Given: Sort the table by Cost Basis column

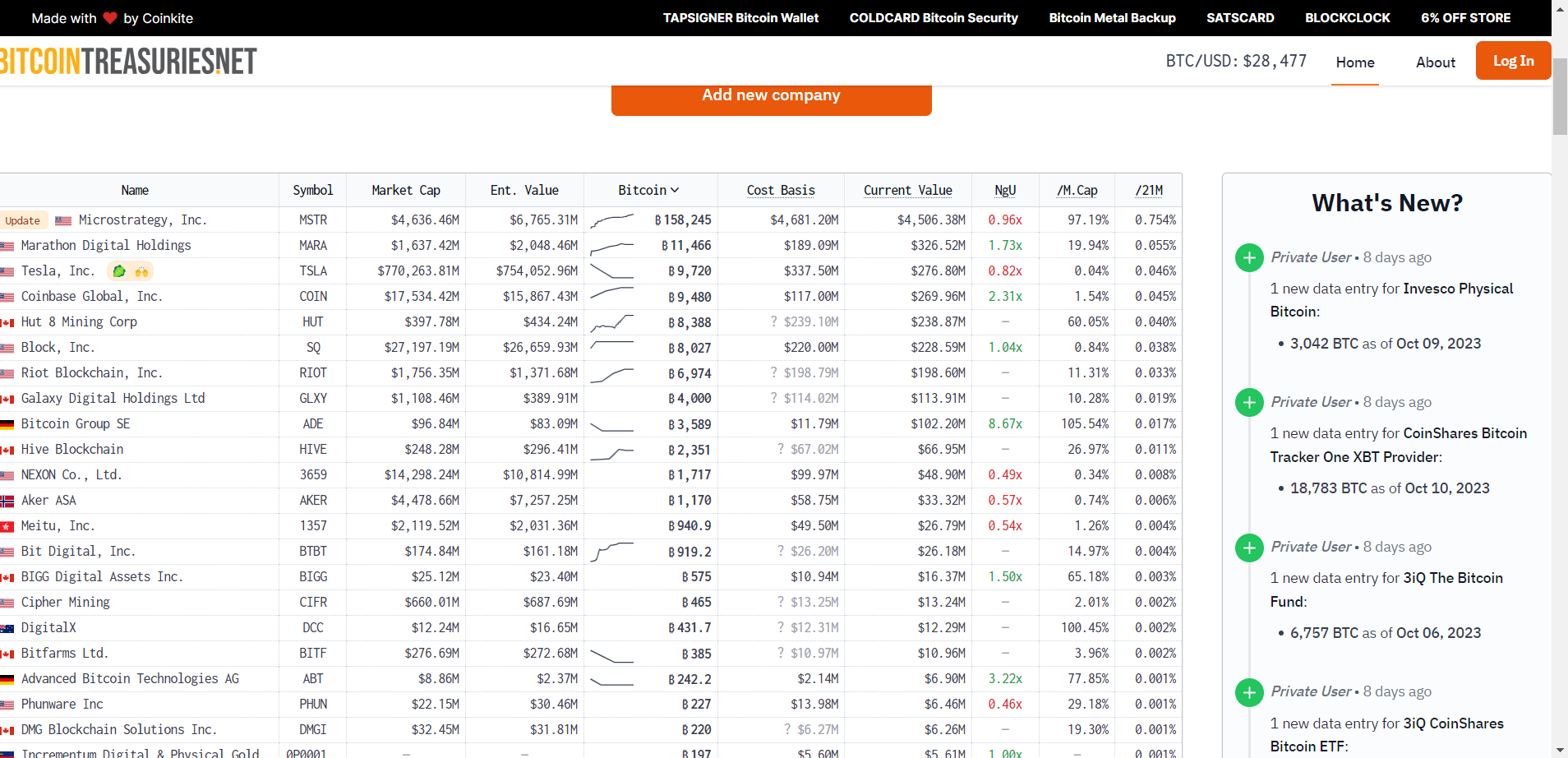Looking at the screenshot, I should click(x=781, y=190).
